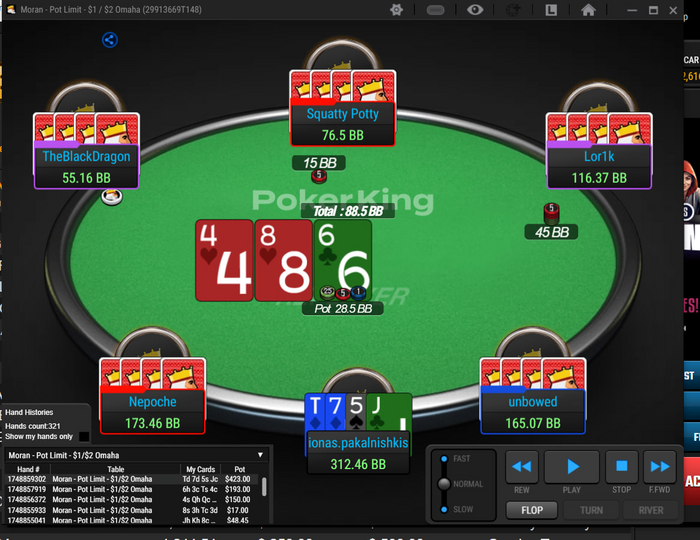Enable Show my hands only checkbox
The height and width of the screenshot is (540, 700).
83,436
